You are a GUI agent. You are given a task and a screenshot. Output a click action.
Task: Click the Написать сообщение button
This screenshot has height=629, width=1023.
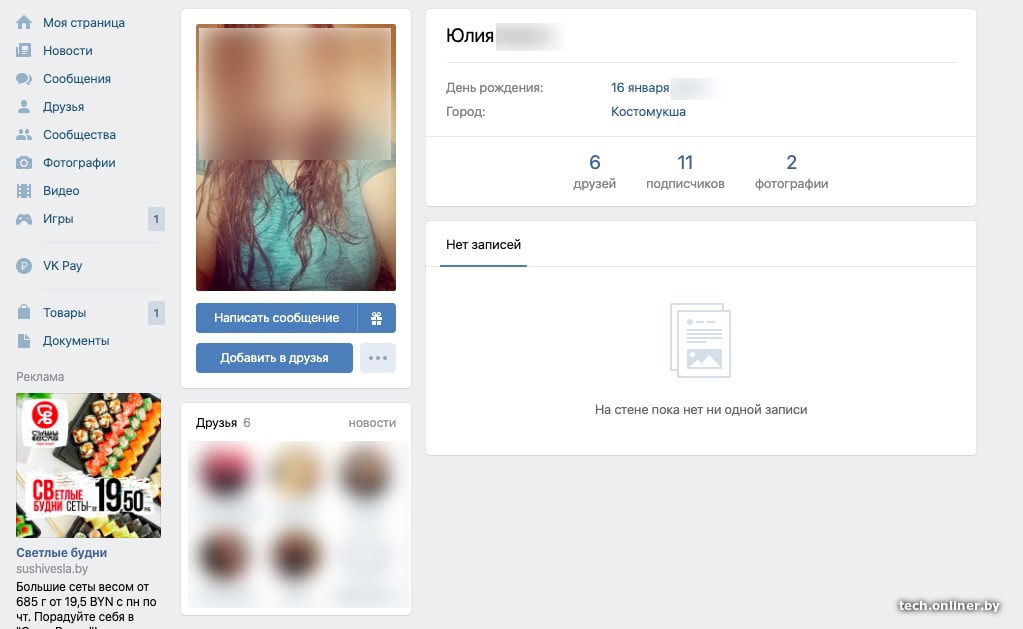(x=277, y=318)
